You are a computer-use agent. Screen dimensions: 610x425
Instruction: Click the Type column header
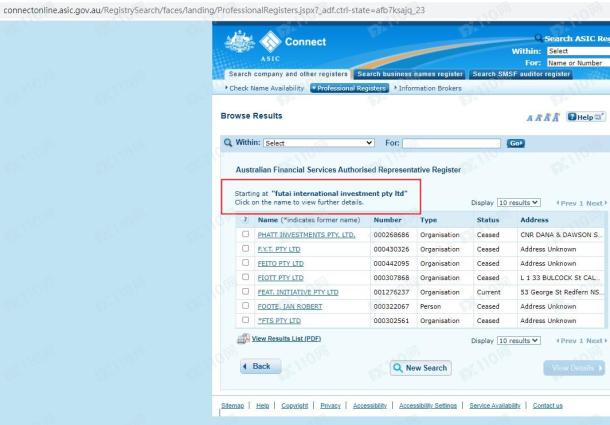coord(428,220)
